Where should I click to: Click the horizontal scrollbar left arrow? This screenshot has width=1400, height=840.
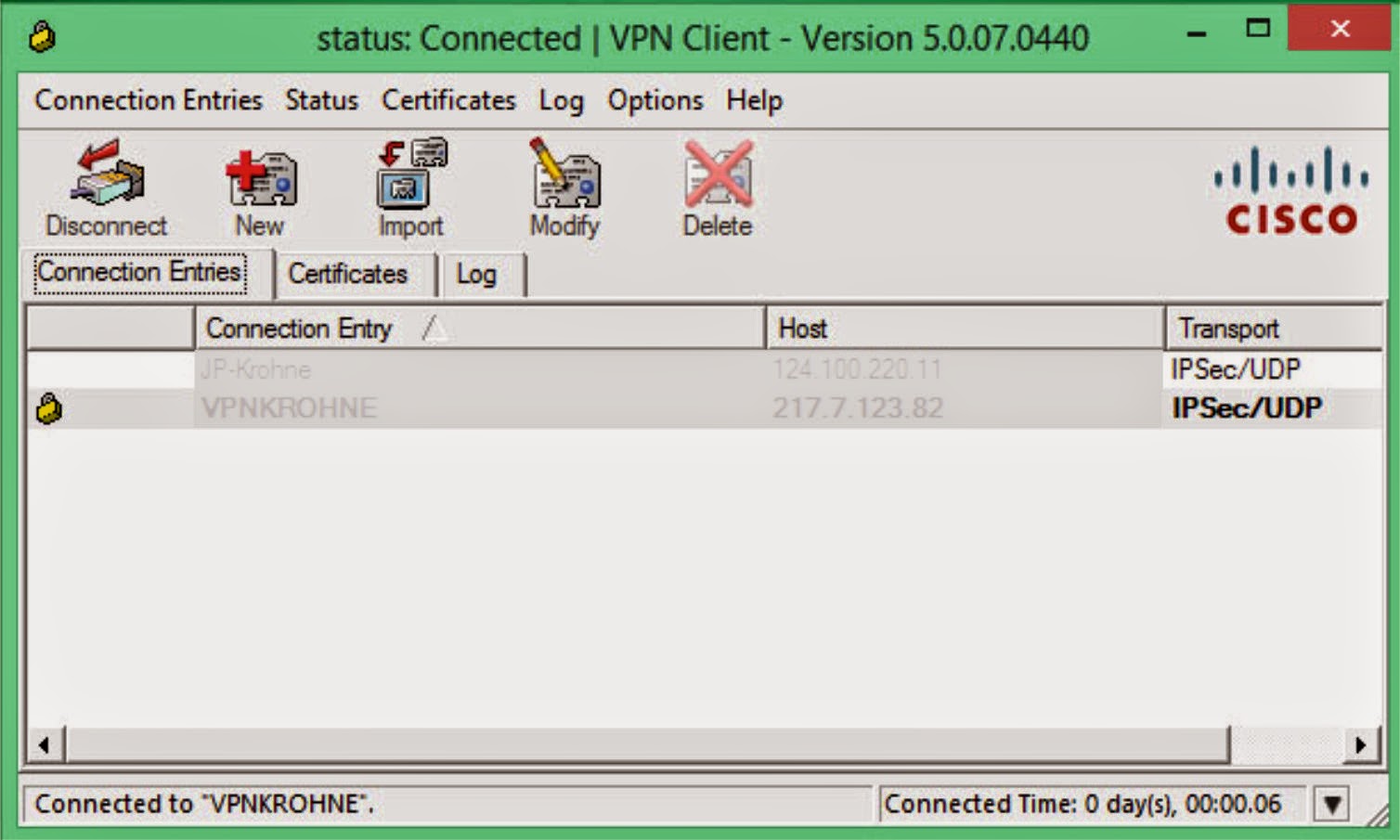pyautogui.click(x=45, y=744)
